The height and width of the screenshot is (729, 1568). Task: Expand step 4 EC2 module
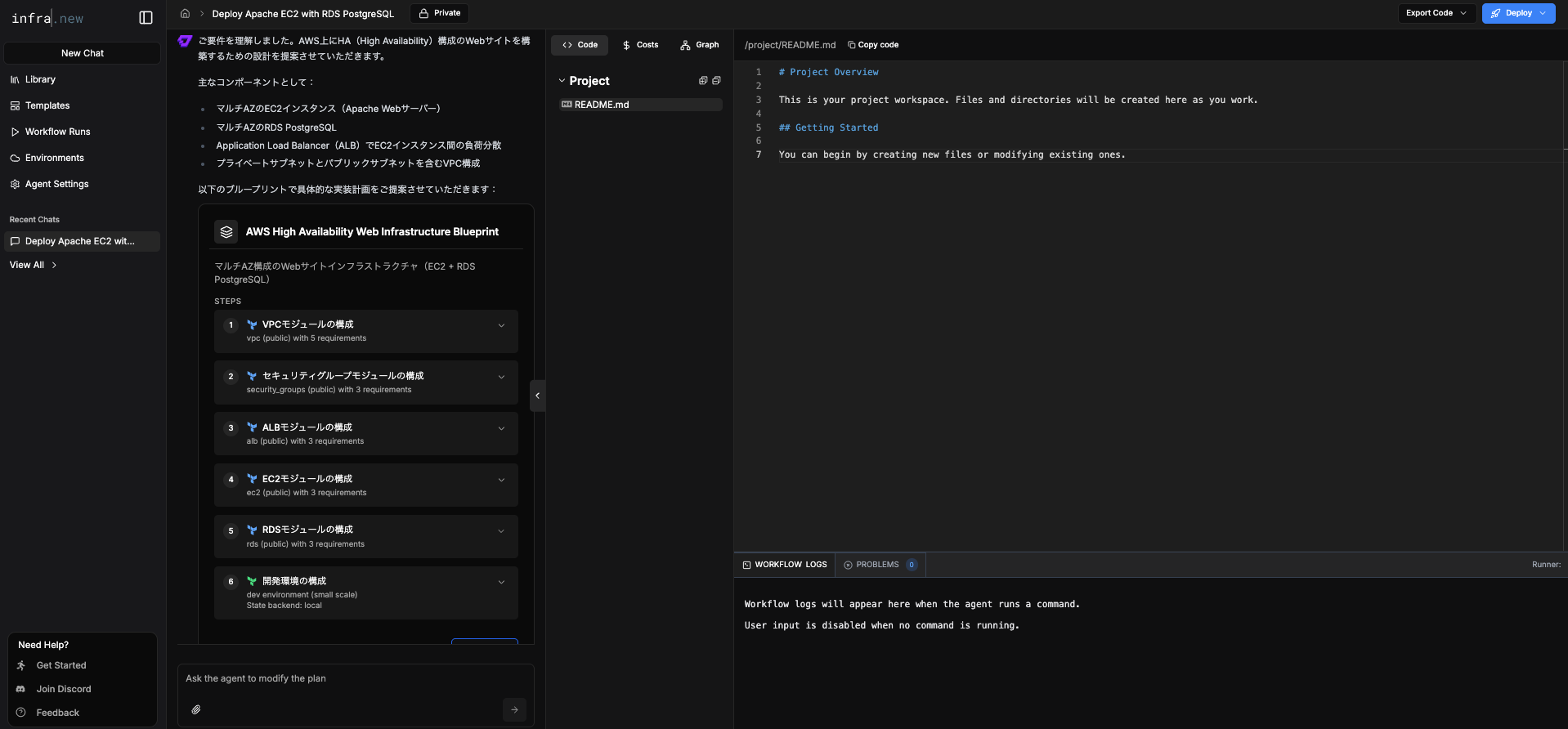pos(501,480)
